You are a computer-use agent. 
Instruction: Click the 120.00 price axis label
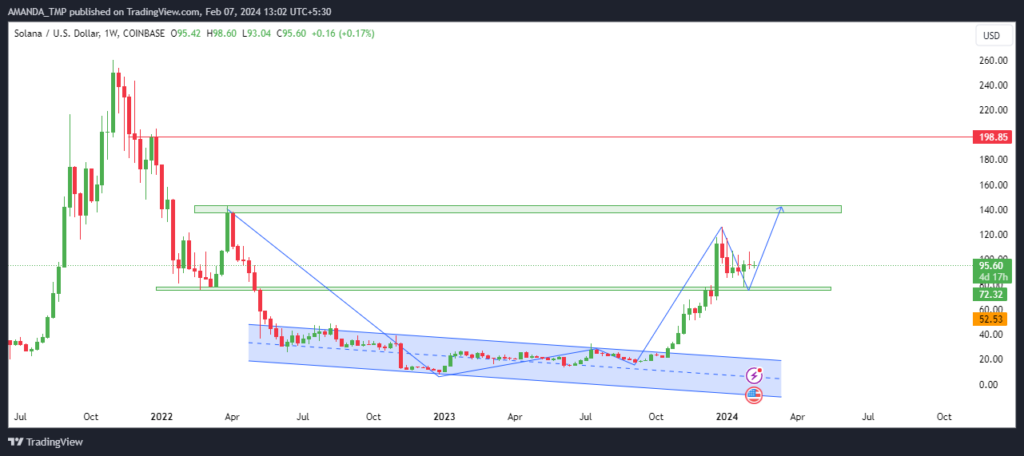coord(991,235)
